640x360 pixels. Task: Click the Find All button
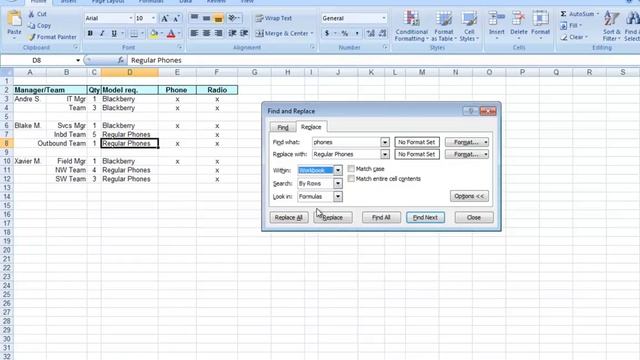(381, 218)
